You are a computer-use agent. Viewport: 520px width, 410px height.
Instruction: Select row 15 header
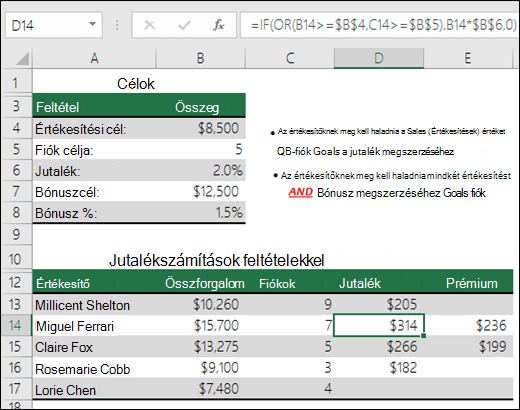click(x=16, y=347)
